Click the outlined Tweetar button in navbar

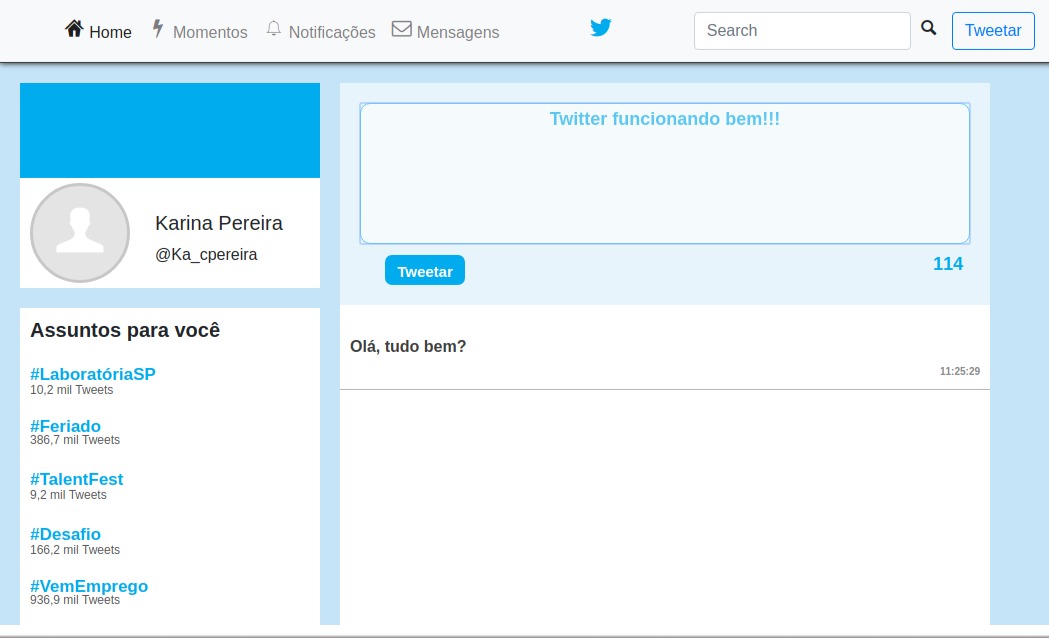pyautogui.click(x=993, y=31)
